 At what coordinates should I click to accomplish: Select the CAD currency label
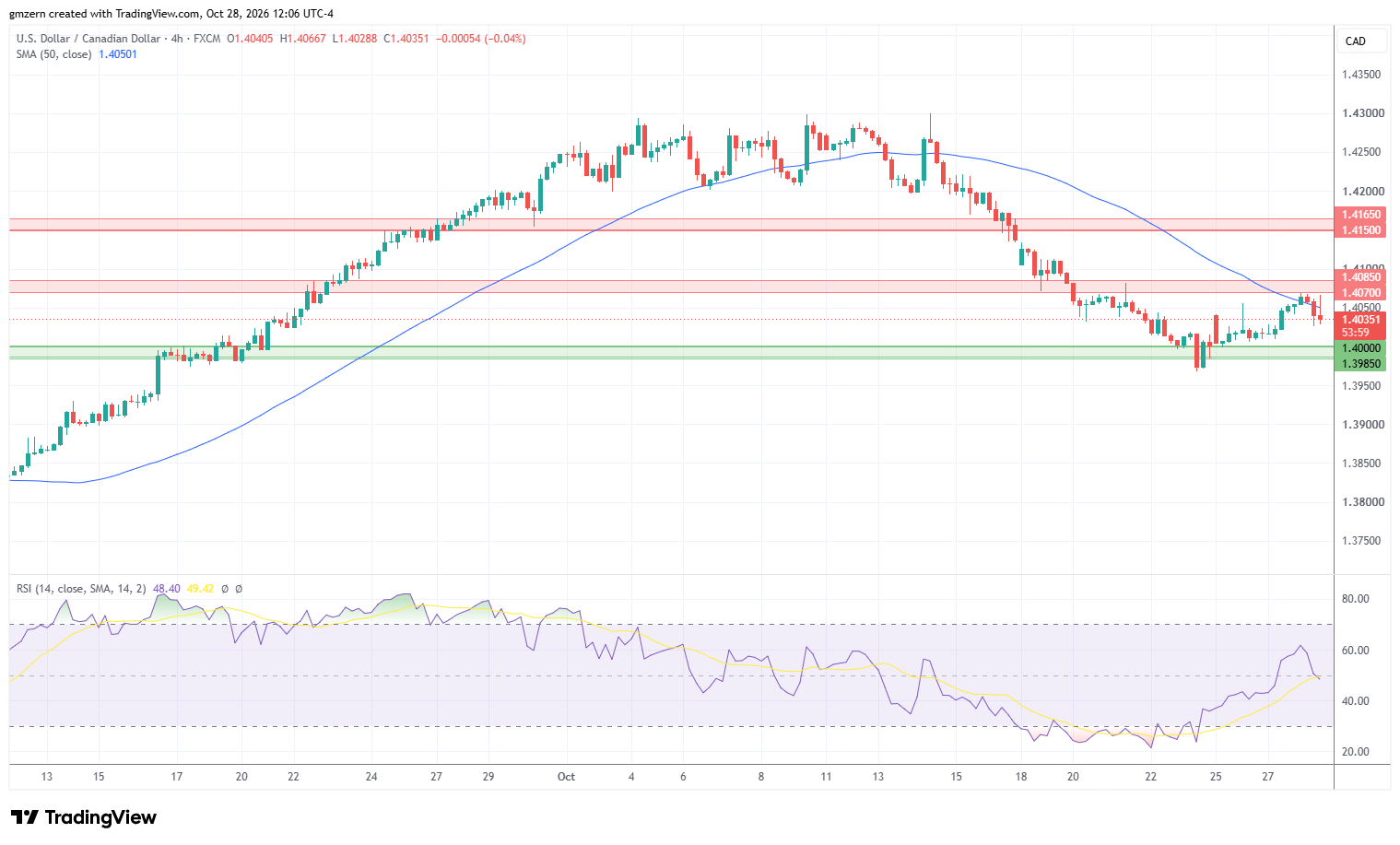point(1355,41)
